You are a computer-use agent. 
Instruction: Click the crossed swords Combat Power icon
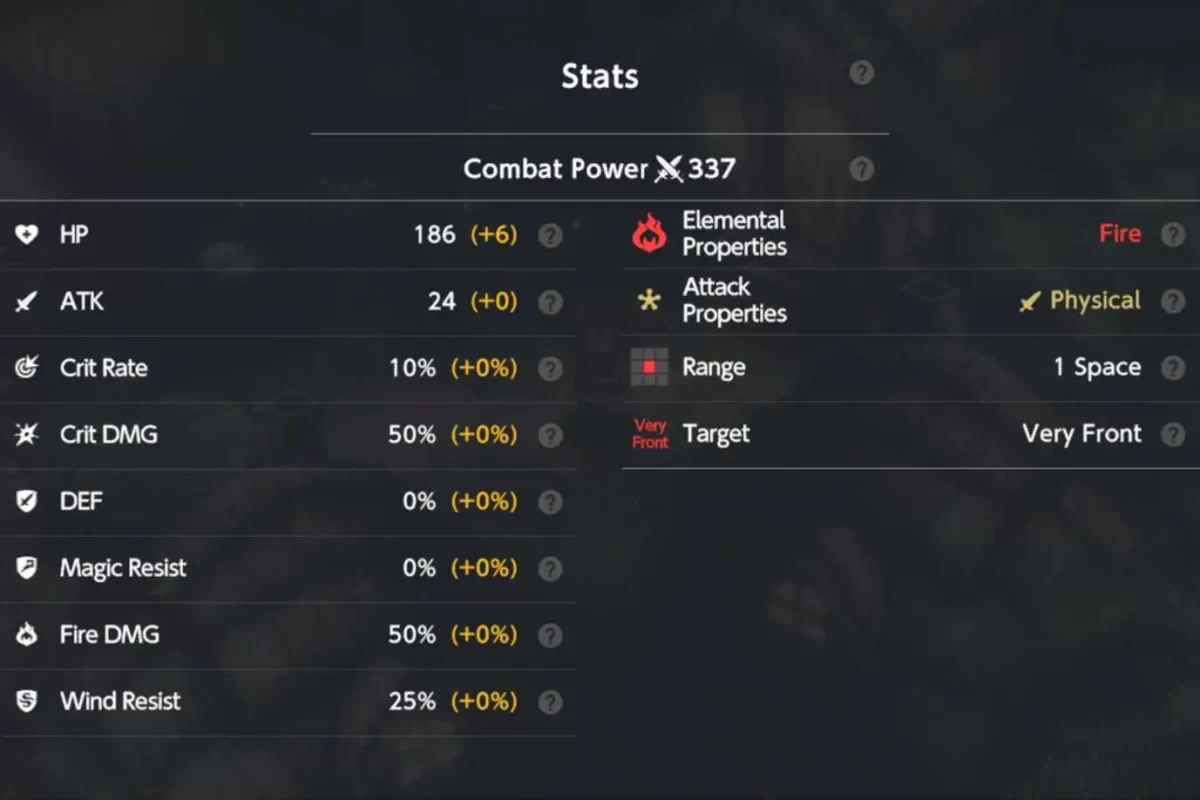click(669, 169)
